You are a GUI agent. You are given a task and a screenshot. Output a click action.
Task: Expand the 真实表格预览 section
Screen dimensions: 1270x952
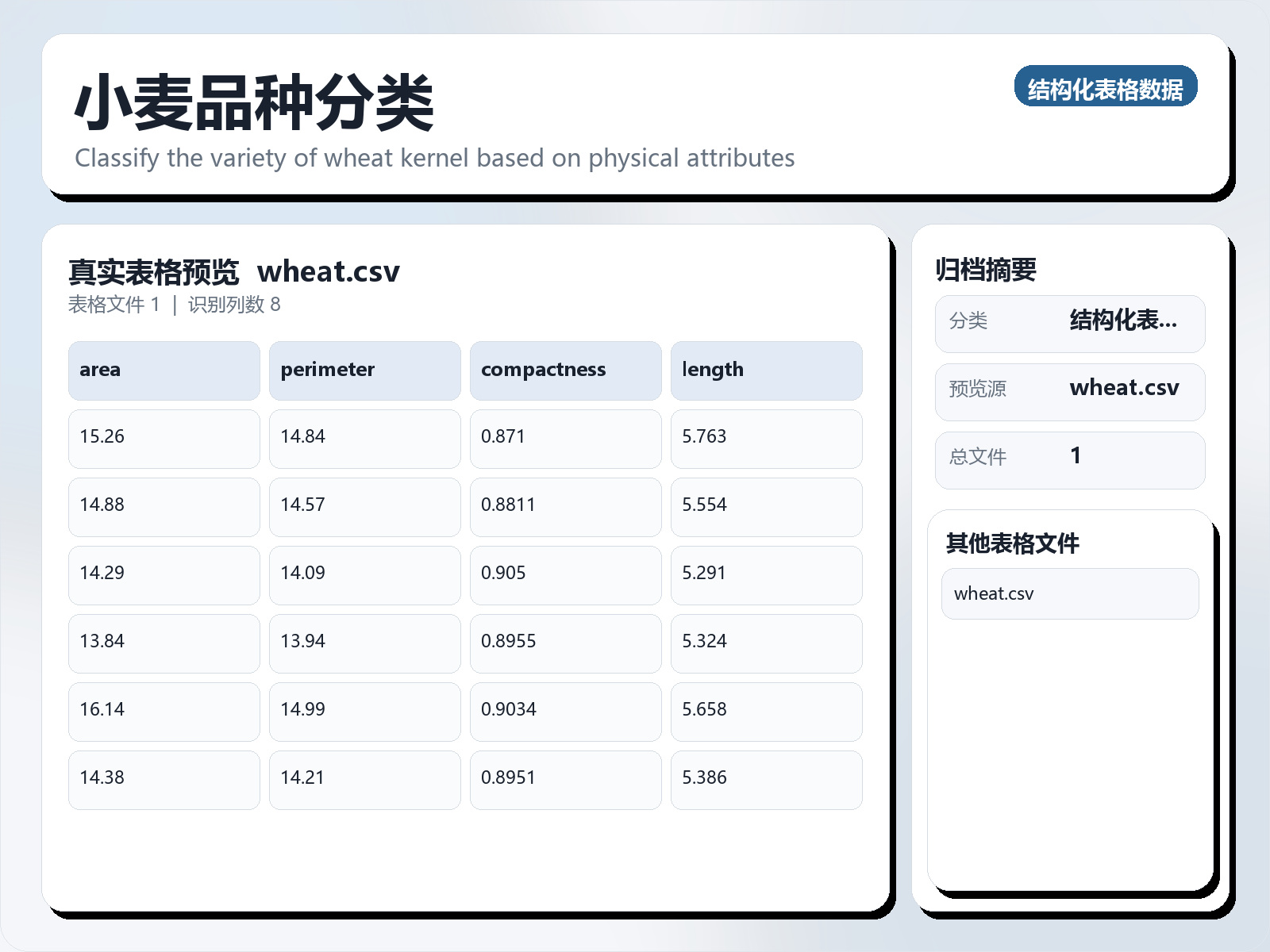click(x=154, y=271)
